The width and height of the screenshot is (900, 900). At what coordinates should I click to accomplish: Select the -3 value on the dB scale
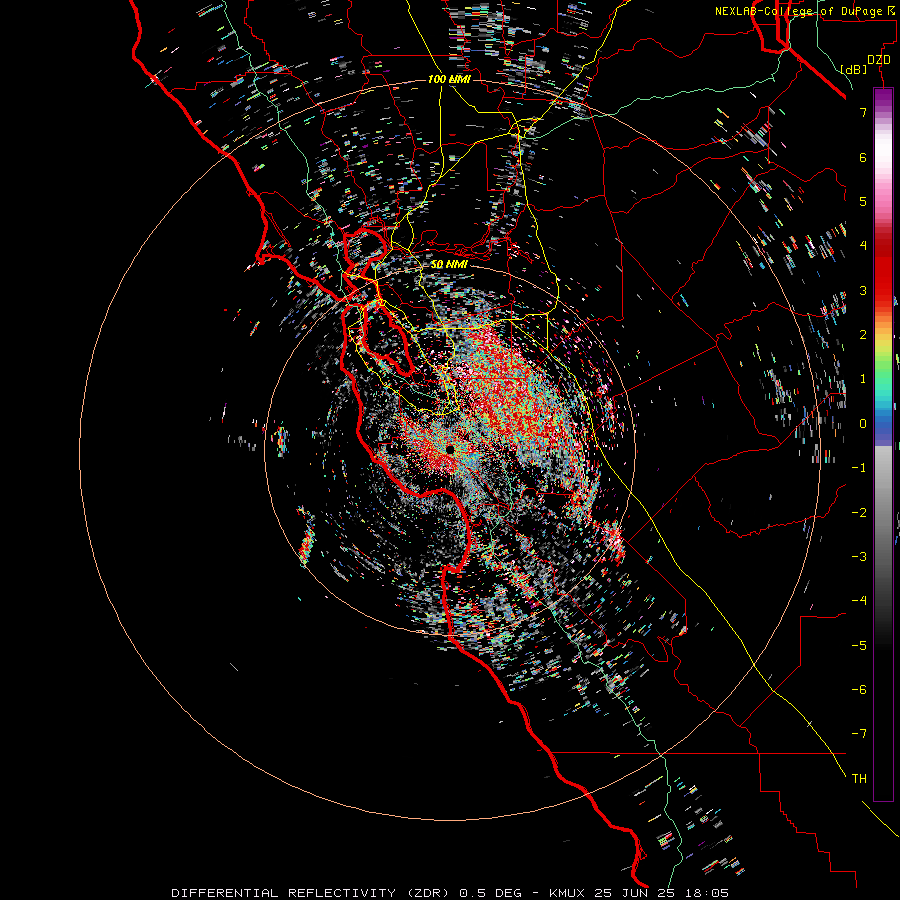click(859, 557)
